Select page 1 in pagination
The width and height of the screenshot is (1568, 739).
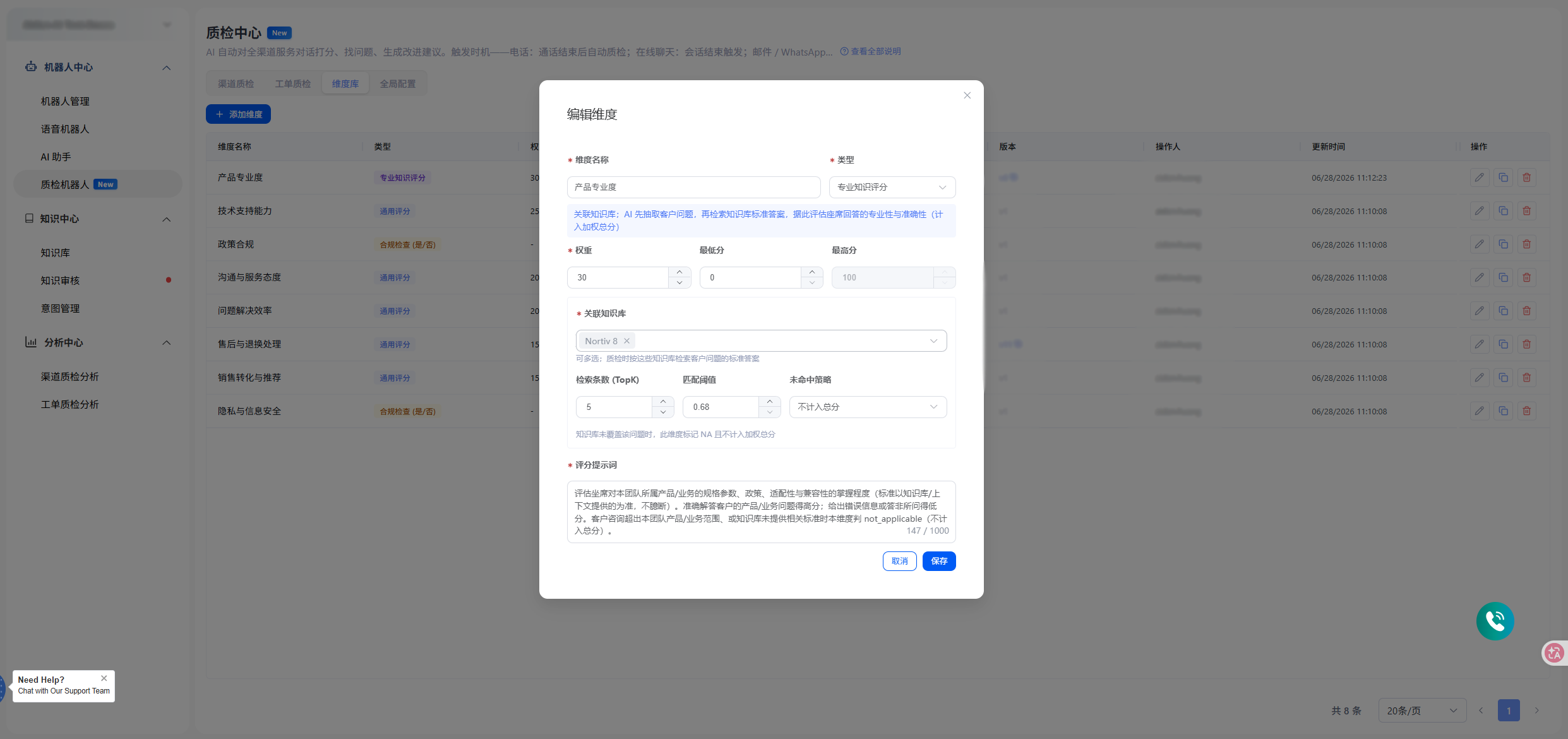(x=1509, y=711)
